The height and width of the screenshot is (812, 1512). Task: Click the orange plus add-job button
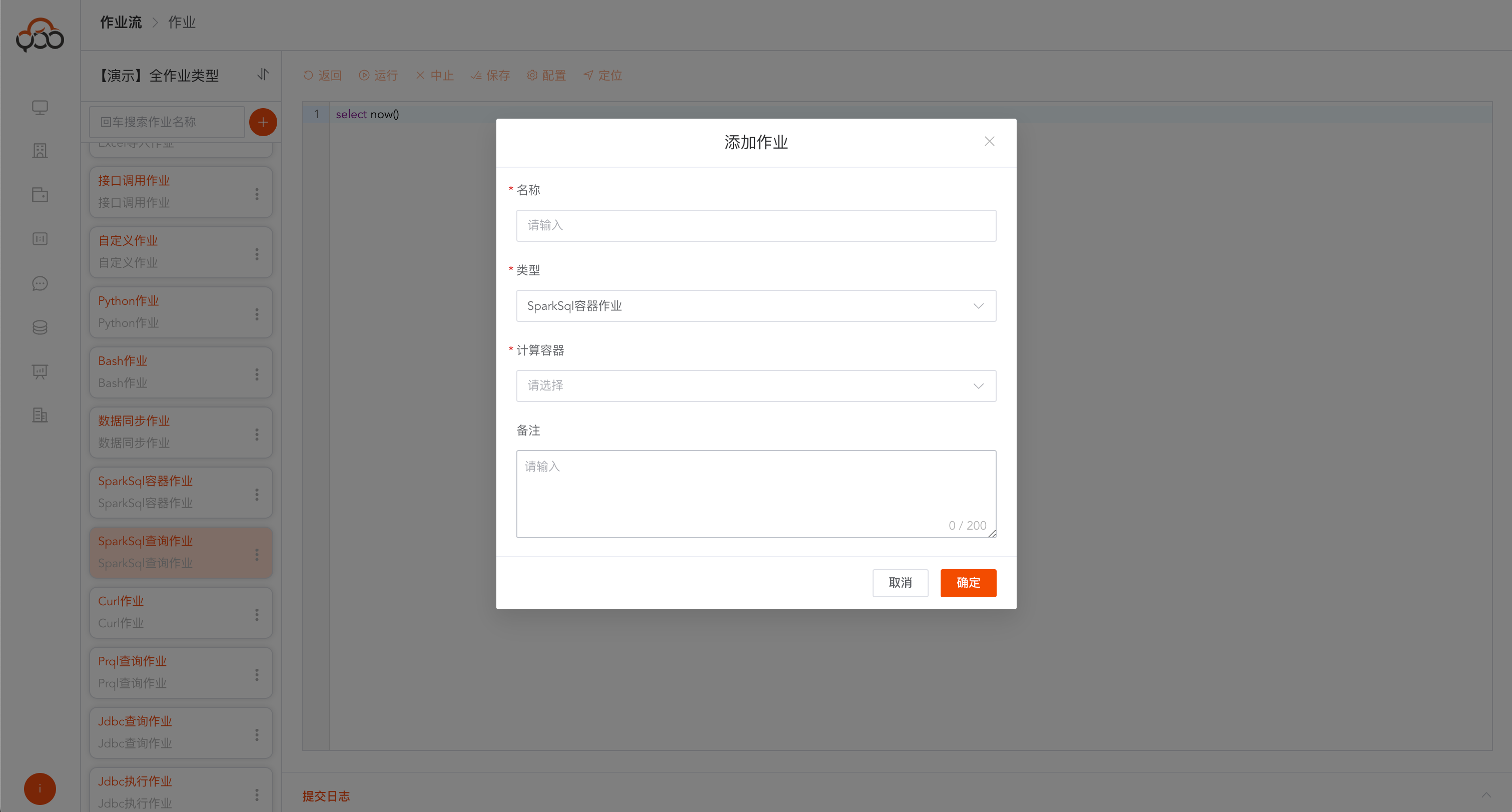point(263,122)
